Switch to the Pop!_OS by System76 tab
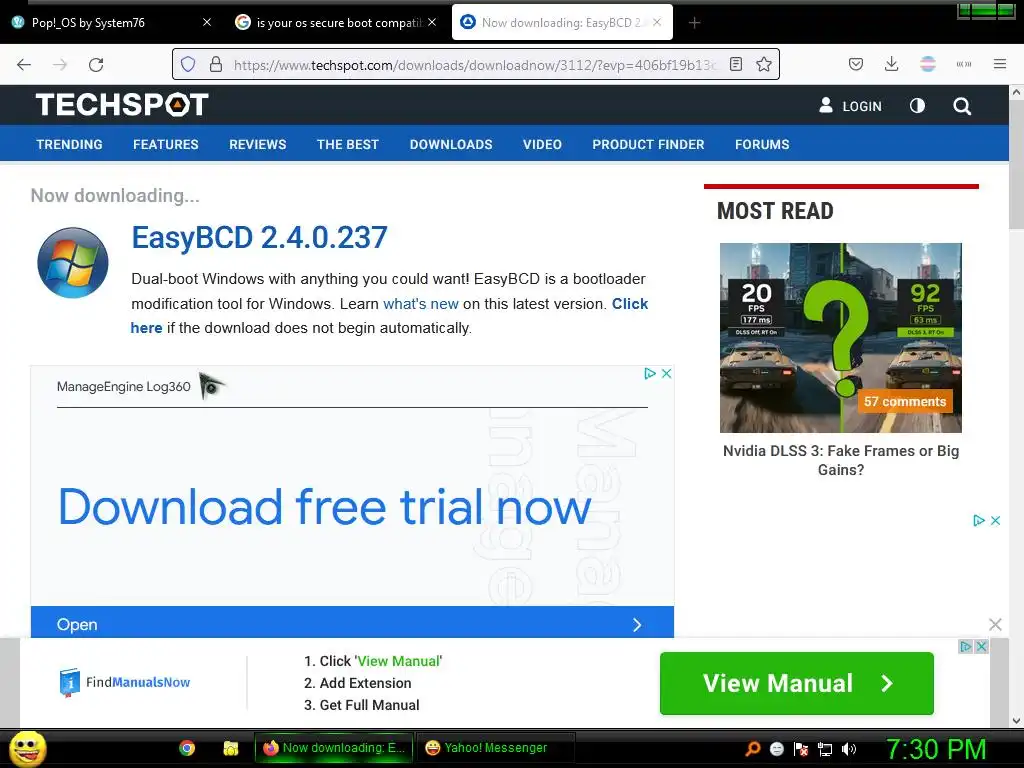 tap(109, 23)
